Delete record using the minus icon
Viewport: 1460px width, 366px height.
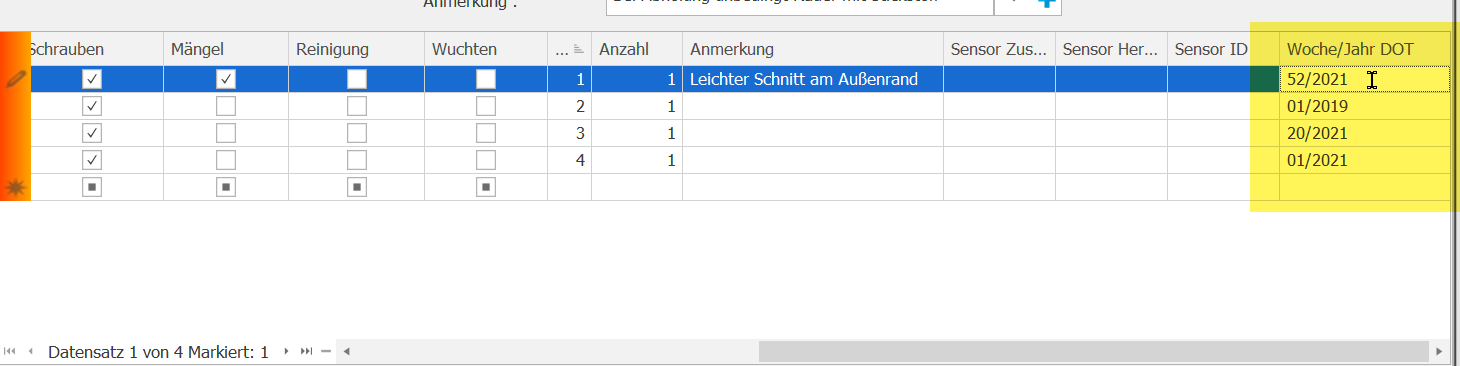pos(326,352)
